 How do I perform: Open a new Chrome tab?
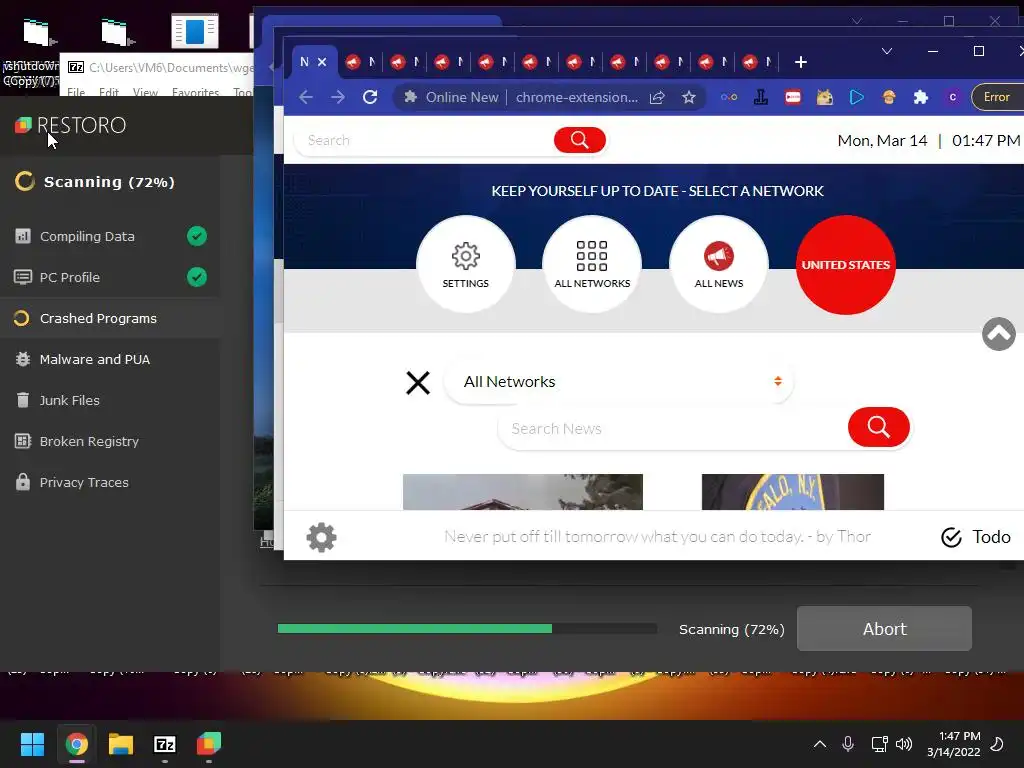801,62
